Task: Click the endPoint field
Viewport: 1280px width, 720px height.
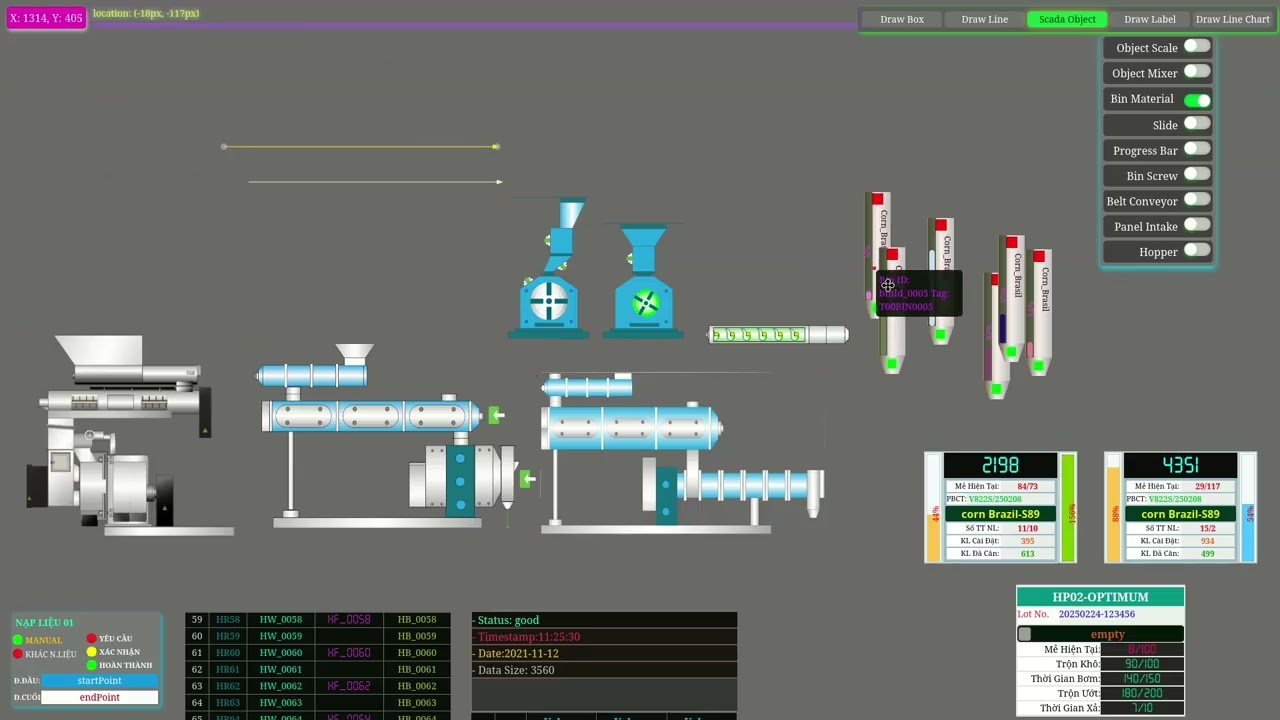Action: [99, 697]
